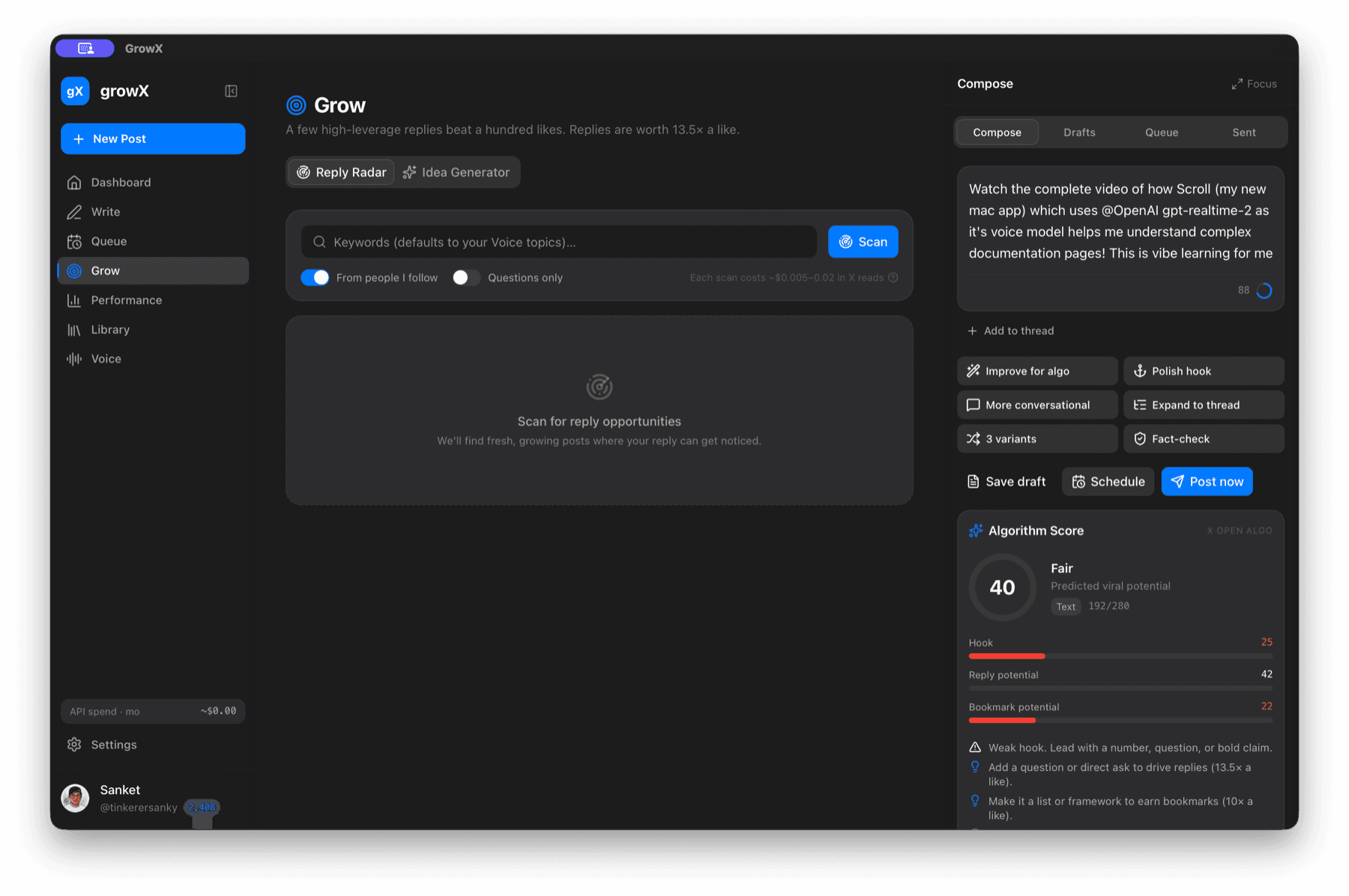Click Improve for algo button
Image resolution: width=1349 pixels, height=896 pixels.
coord(1037,371)
